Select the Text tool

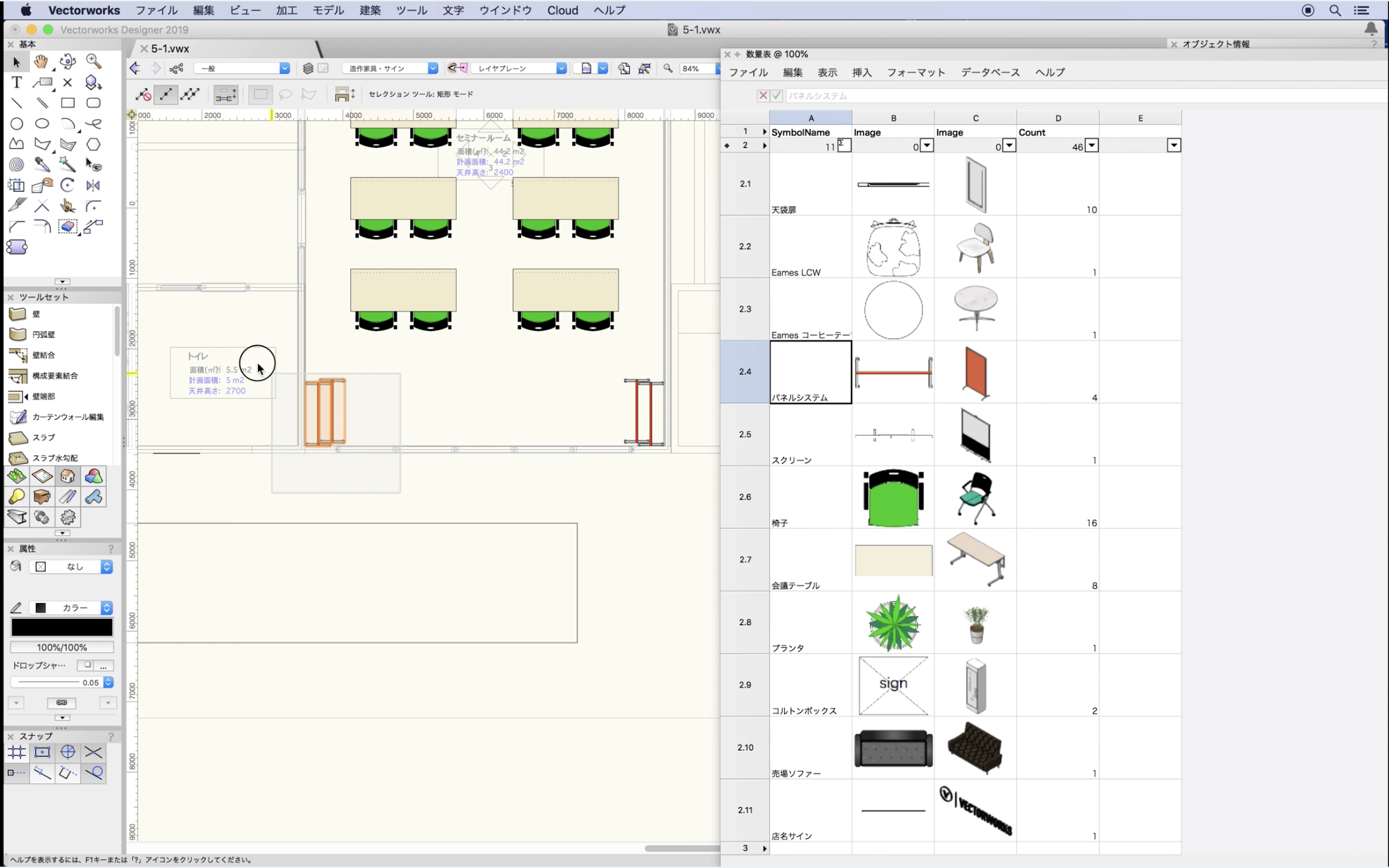tap(16, 82)
